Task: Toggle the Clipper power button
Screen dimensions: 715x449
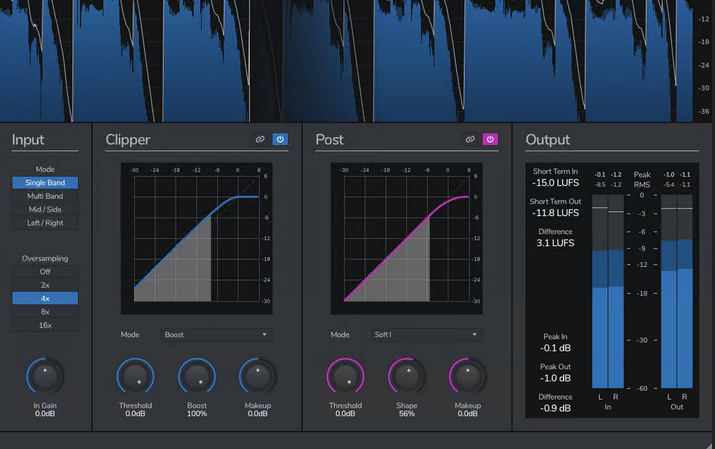Action: coord(280,140)
